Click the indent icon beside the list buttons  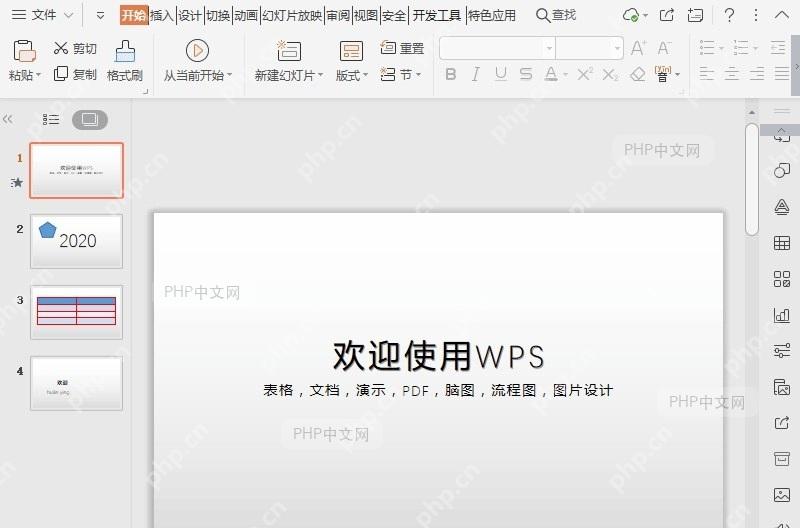(778, 48)
